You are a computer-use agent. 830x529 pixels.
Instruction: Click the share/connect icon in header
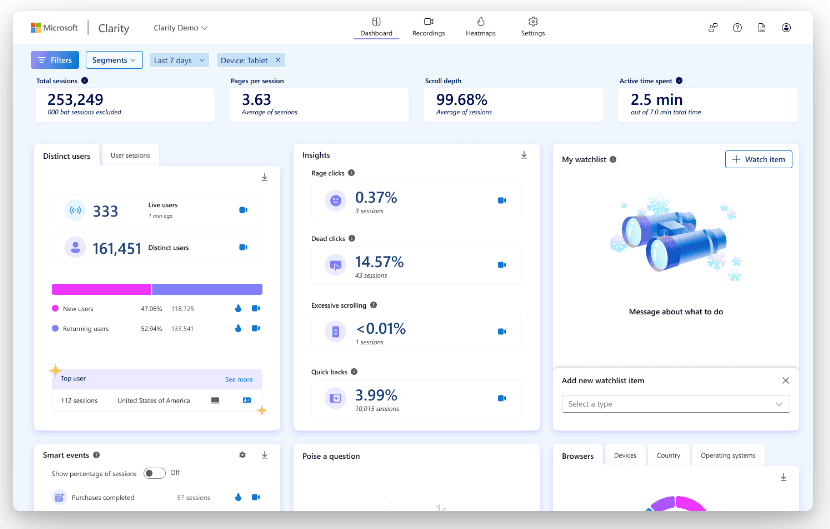click(x=713, y=28)
